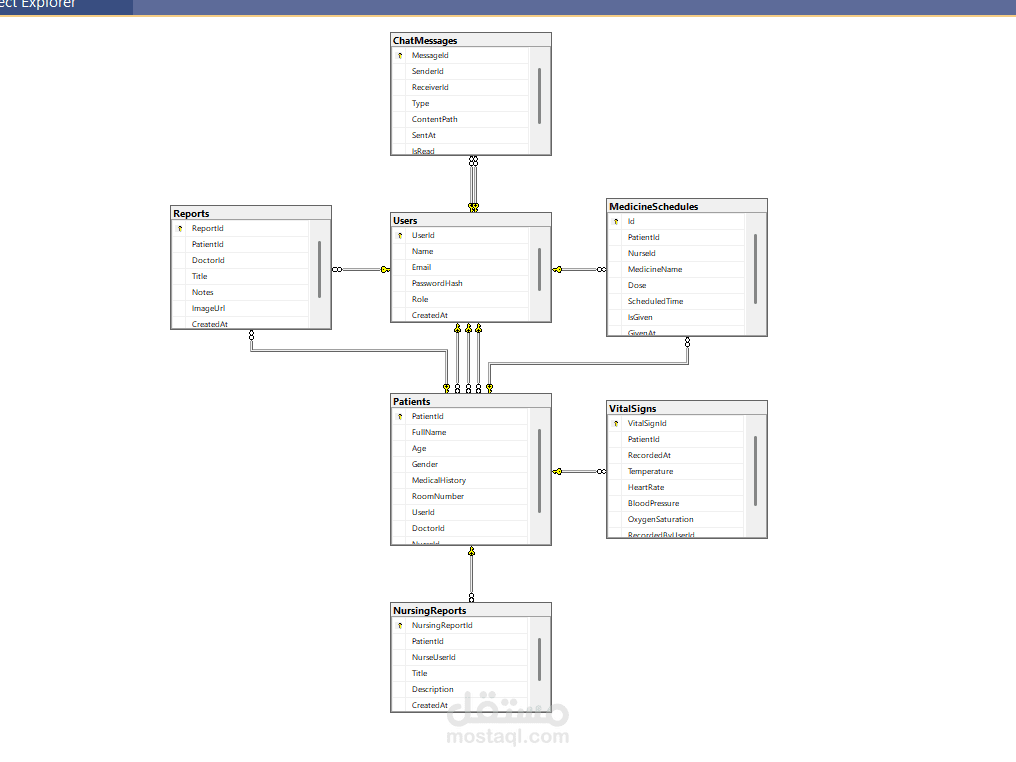Click the UserId key icon in Users
This screenshot has height=762, width=1016.
[x=400, y=236]
